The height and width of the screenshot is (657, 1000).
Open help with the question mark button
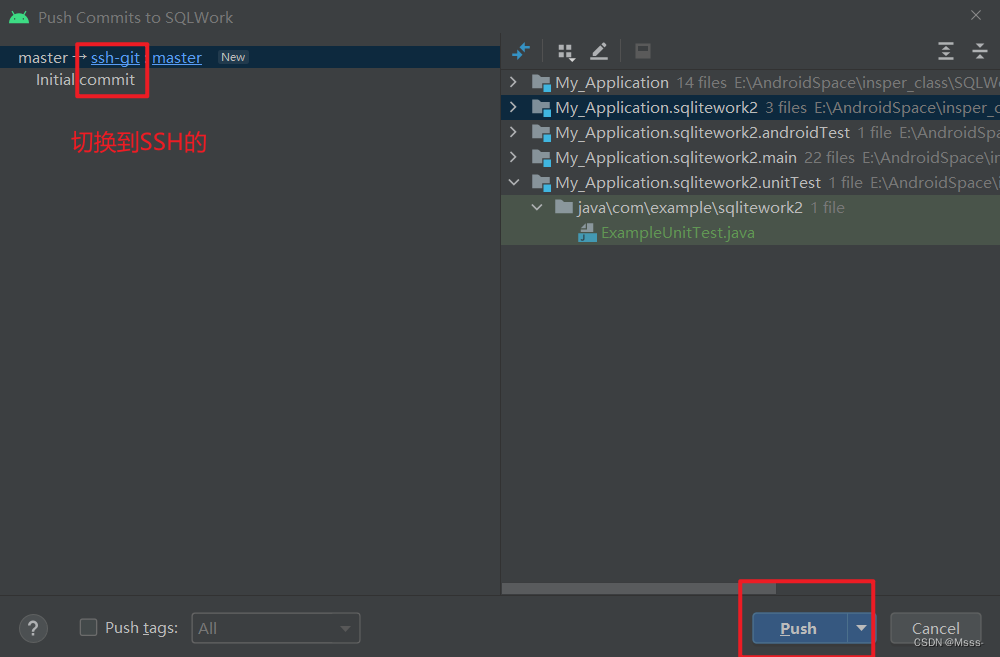33,628
